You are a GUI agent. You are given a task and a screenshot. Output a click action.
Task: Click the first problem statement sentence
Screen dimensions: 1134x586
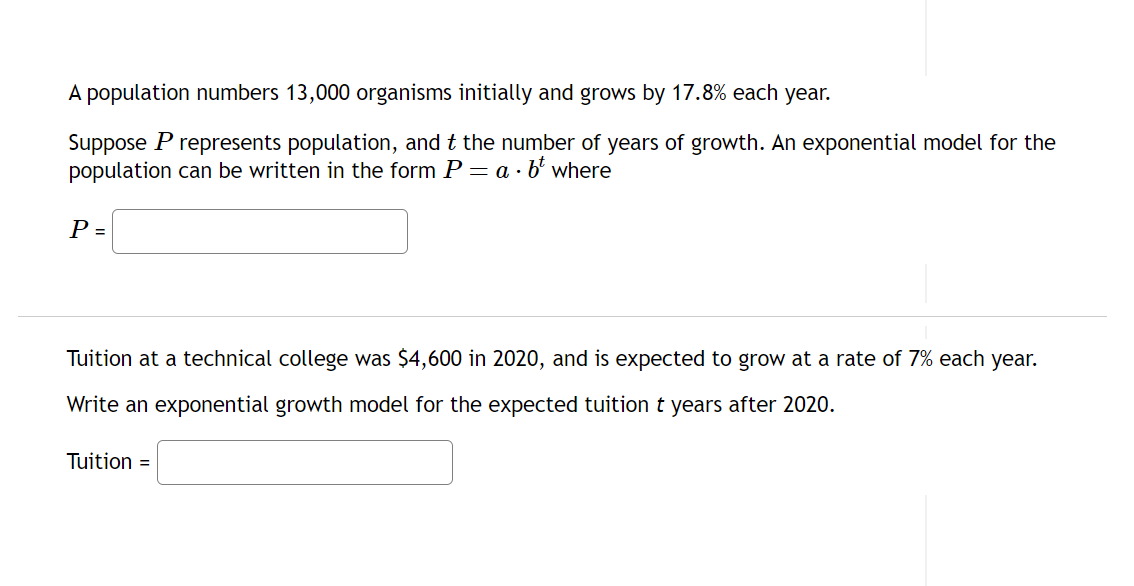click(440, 92)
